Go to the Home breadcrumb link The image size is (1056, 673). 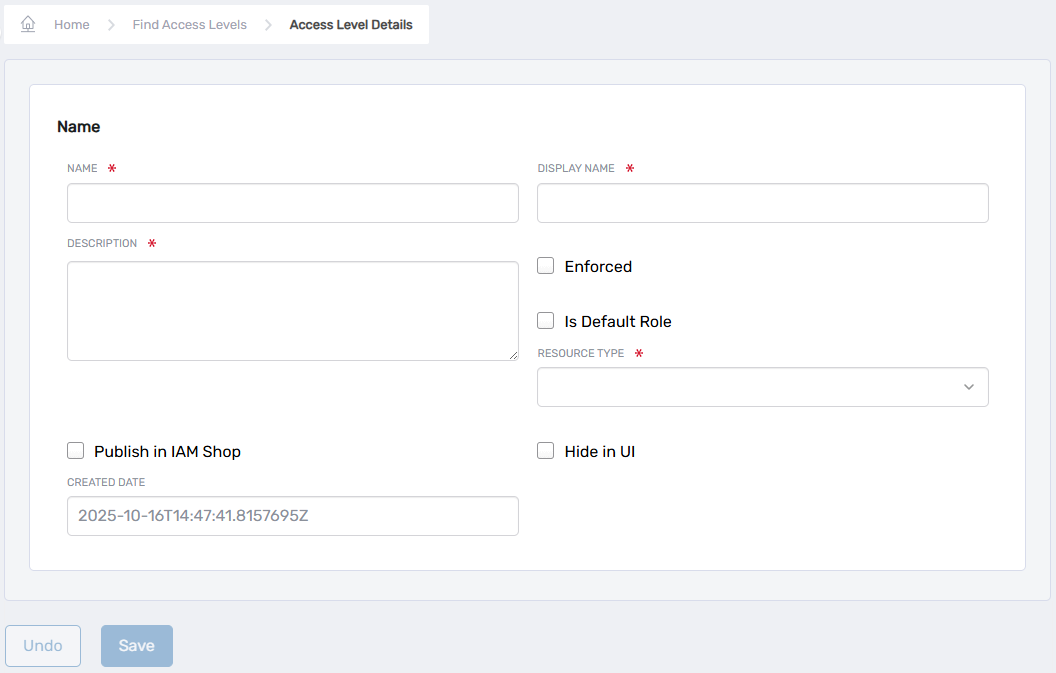pyautogui.click(x=72, y=25)
